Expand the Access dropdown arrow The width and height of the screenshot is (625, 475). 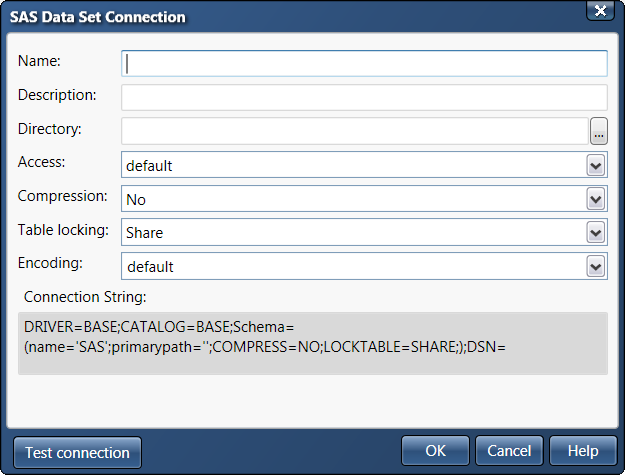pos(596,166)
